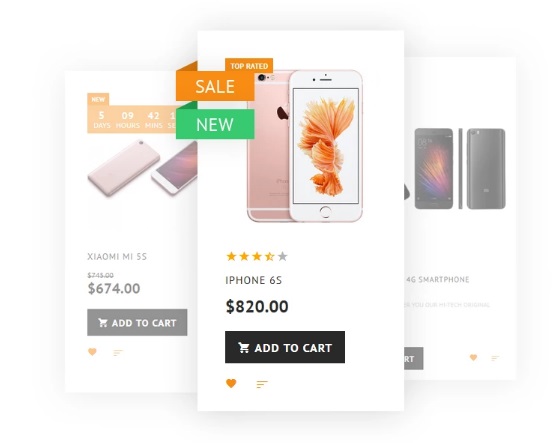Click the gray Xiaomi smartphone image
The width and height of the screenshot is (557, 443).
(x=460, y=169)
